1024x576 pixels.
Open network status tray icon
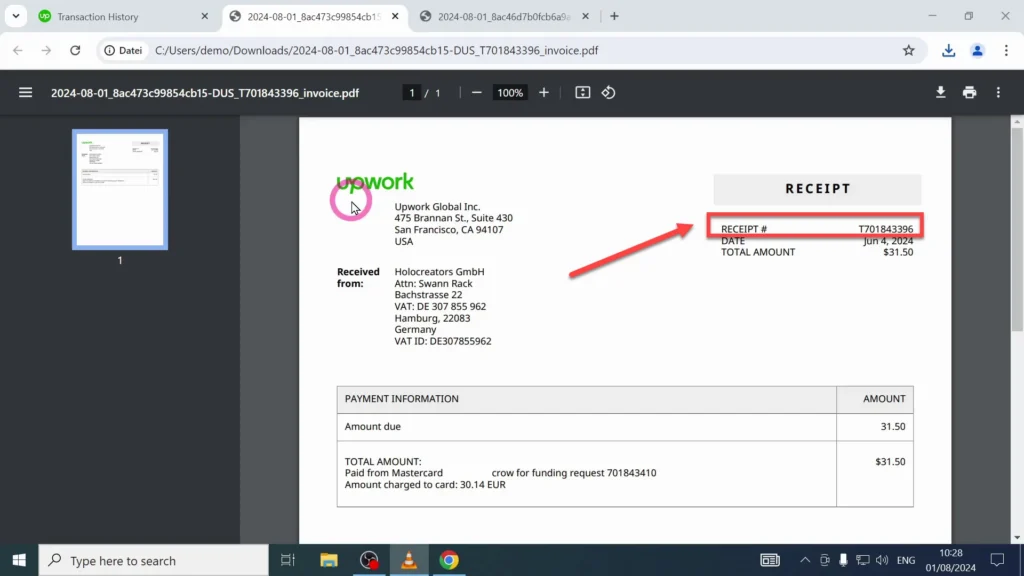pyautogui.click(x=863, y=560)
